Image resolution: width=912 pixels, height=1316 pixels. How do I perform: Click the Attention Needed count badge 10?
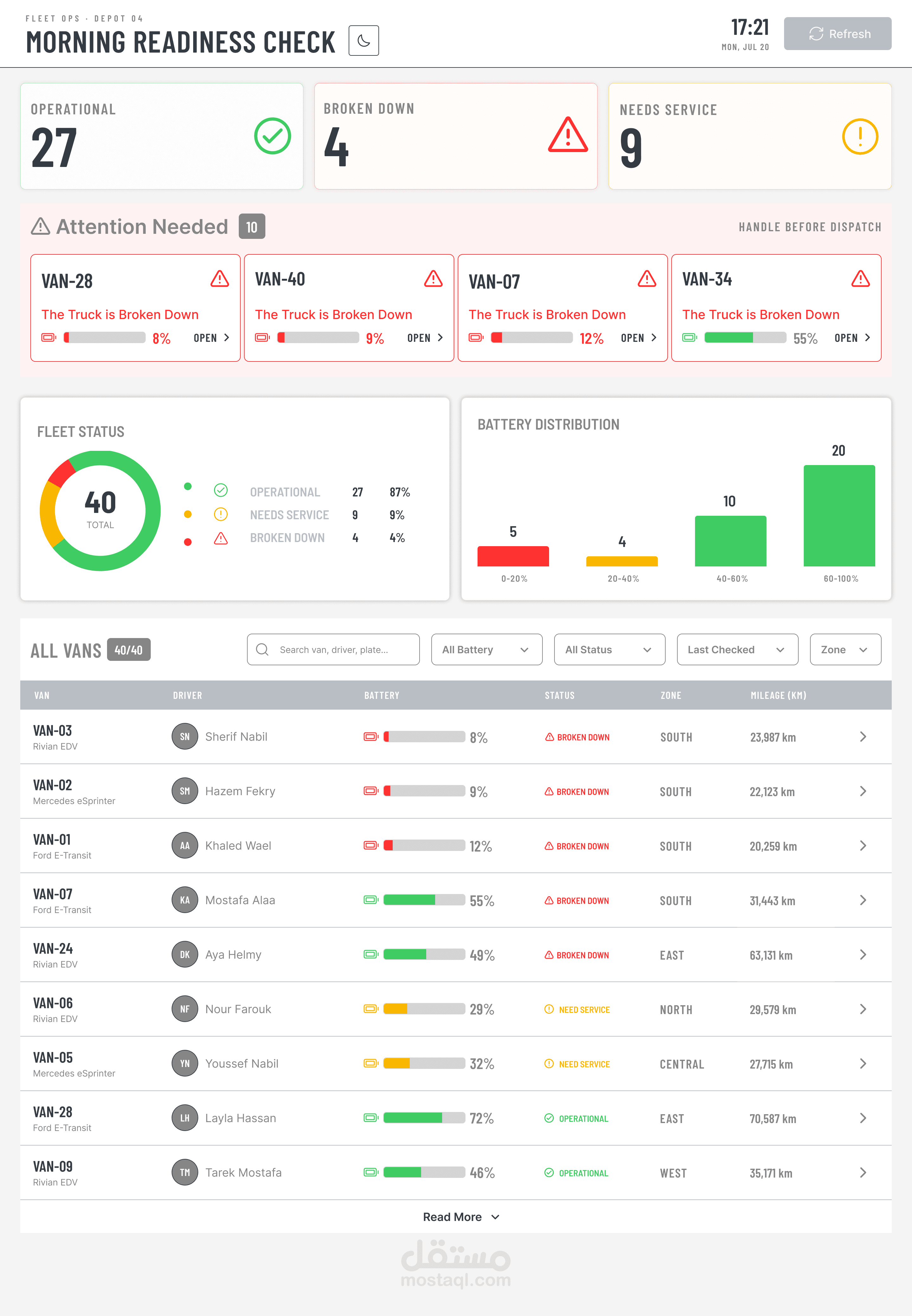click(252, 227)
